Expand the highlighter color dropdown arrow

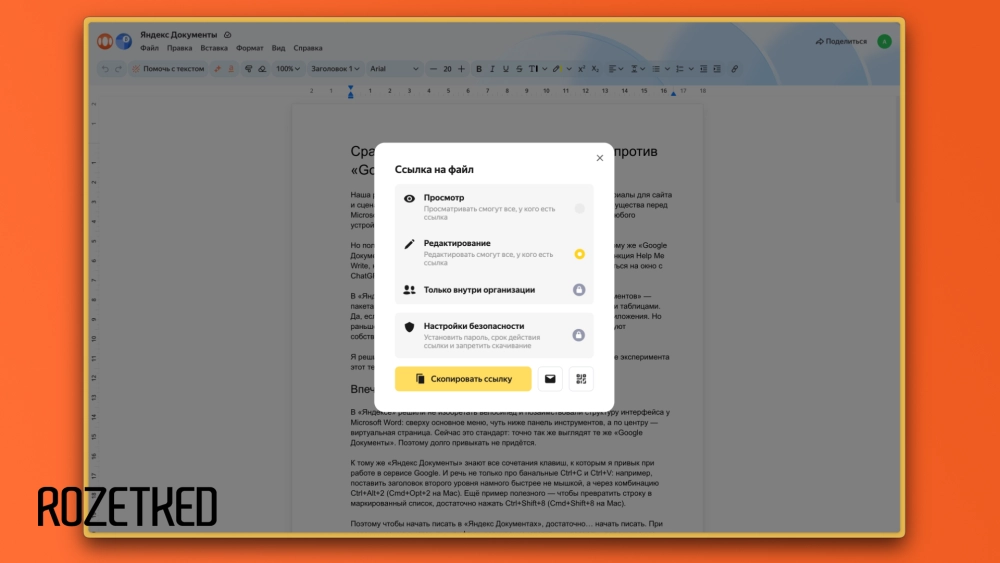pyautogui.click(x=568, y=69)
